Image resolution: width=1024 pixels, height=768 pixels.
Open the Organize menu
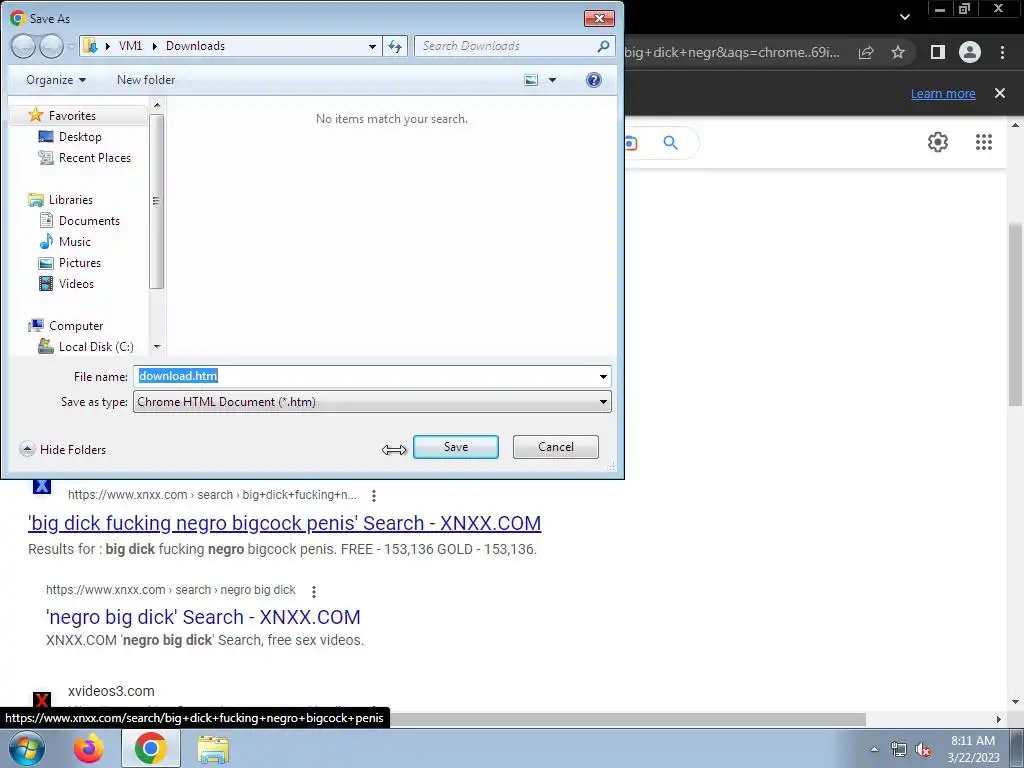click(56, 80)
